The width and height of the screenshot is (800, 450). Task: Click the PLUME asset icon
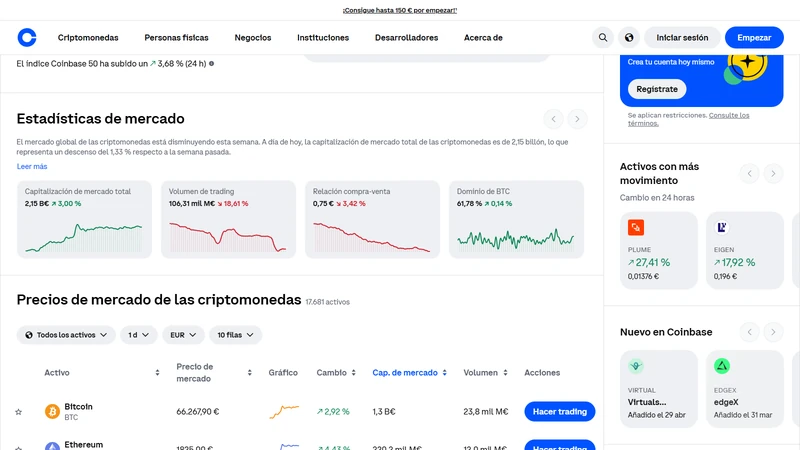point(636,228)
